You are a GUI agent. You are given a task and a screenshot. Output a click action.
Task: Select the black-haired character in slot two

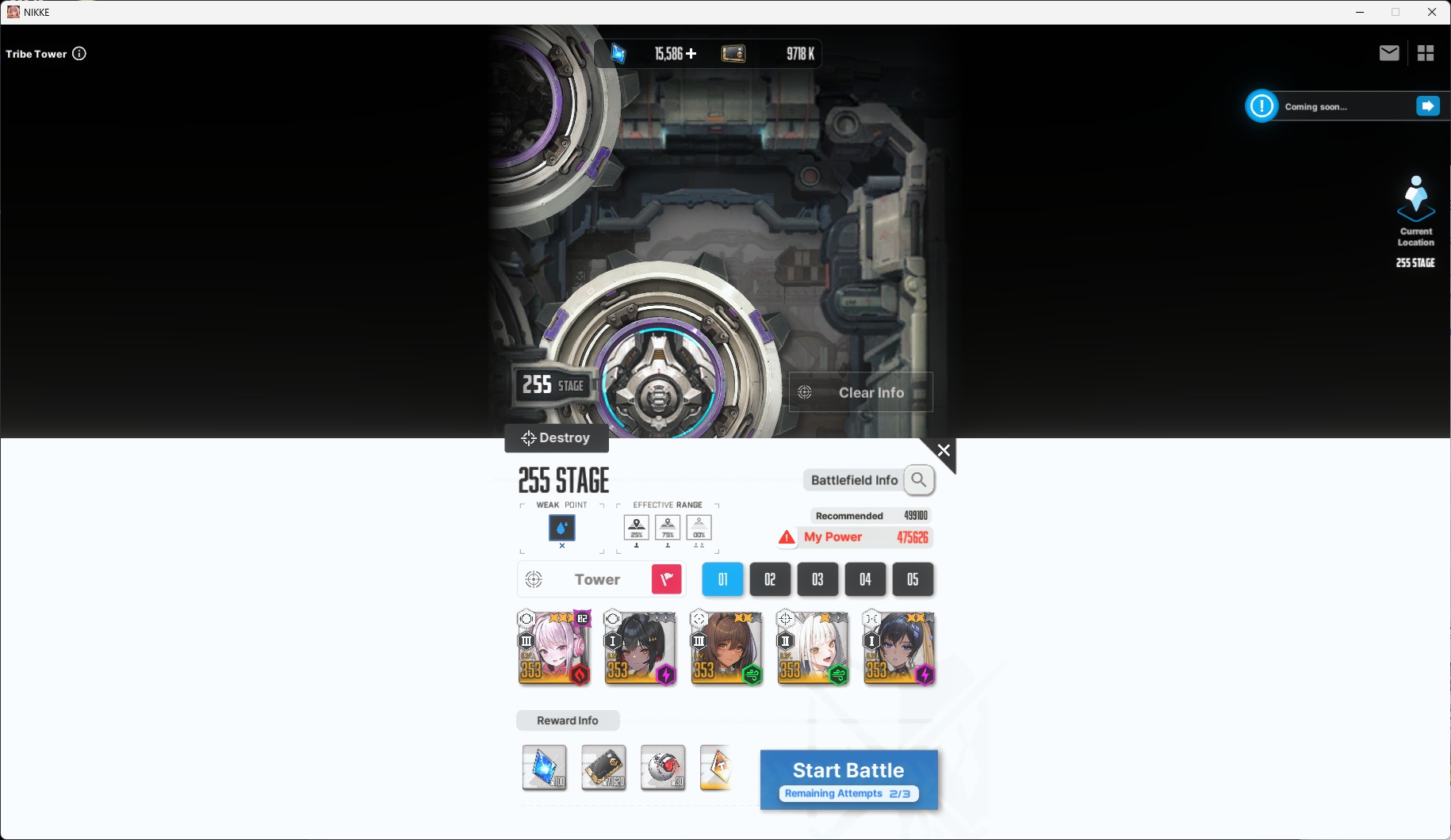pyautogui.click(x=641, y=647)
